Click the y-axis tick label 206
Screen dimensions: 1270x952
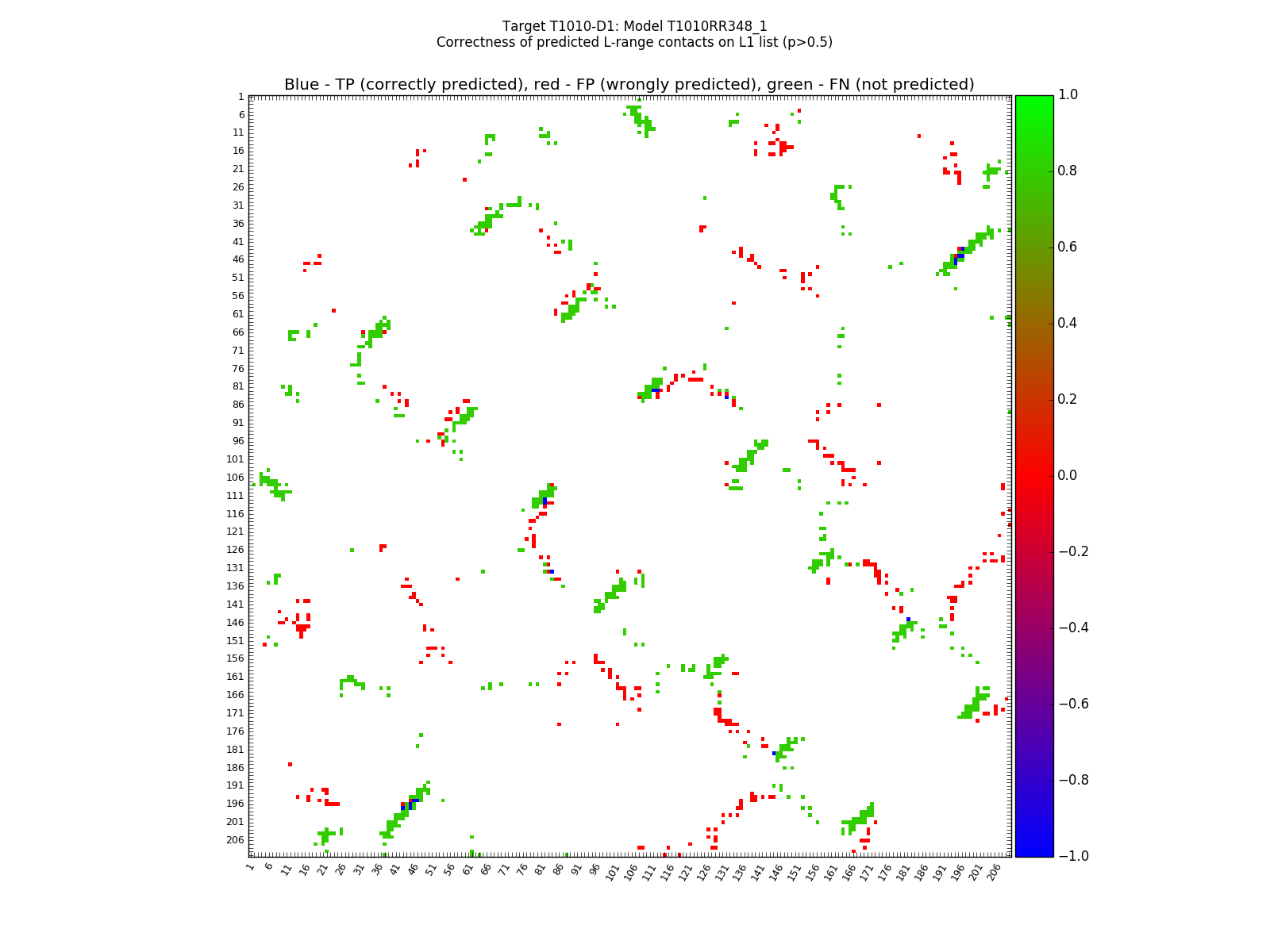tap(235, 840)
